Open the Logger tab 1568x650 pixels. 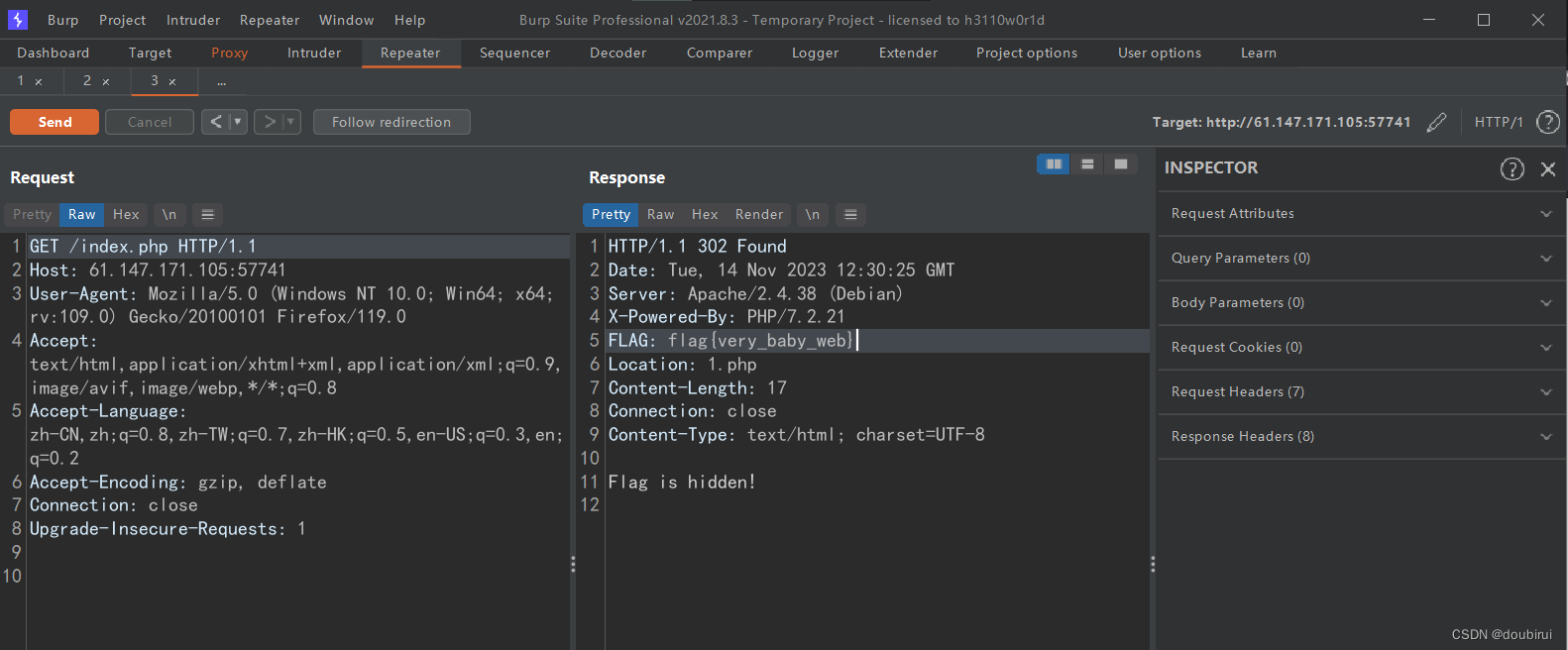point(815,54)
